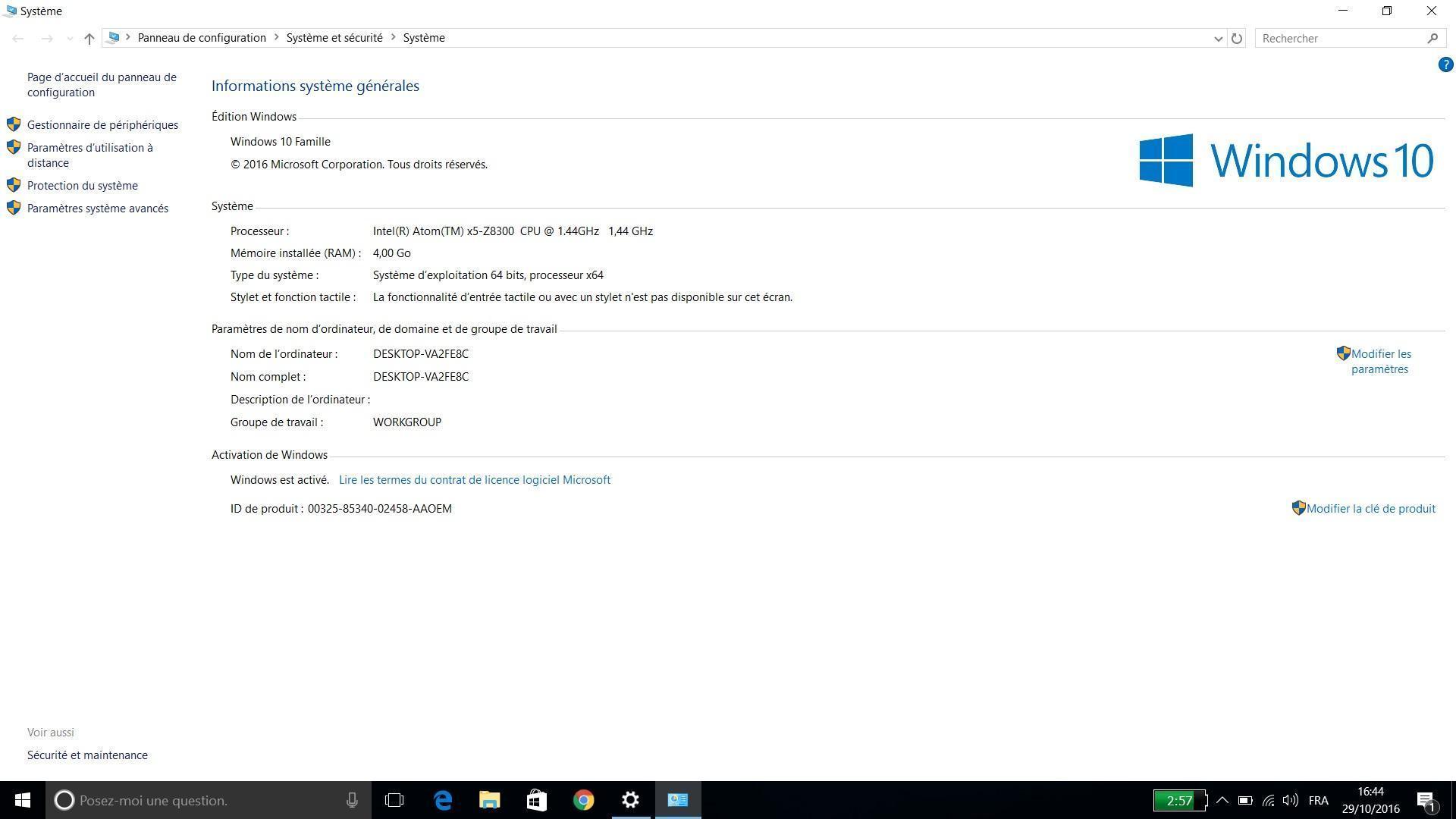
Task: Click Modifier la clé de produit
Action: click(1370, 509)
